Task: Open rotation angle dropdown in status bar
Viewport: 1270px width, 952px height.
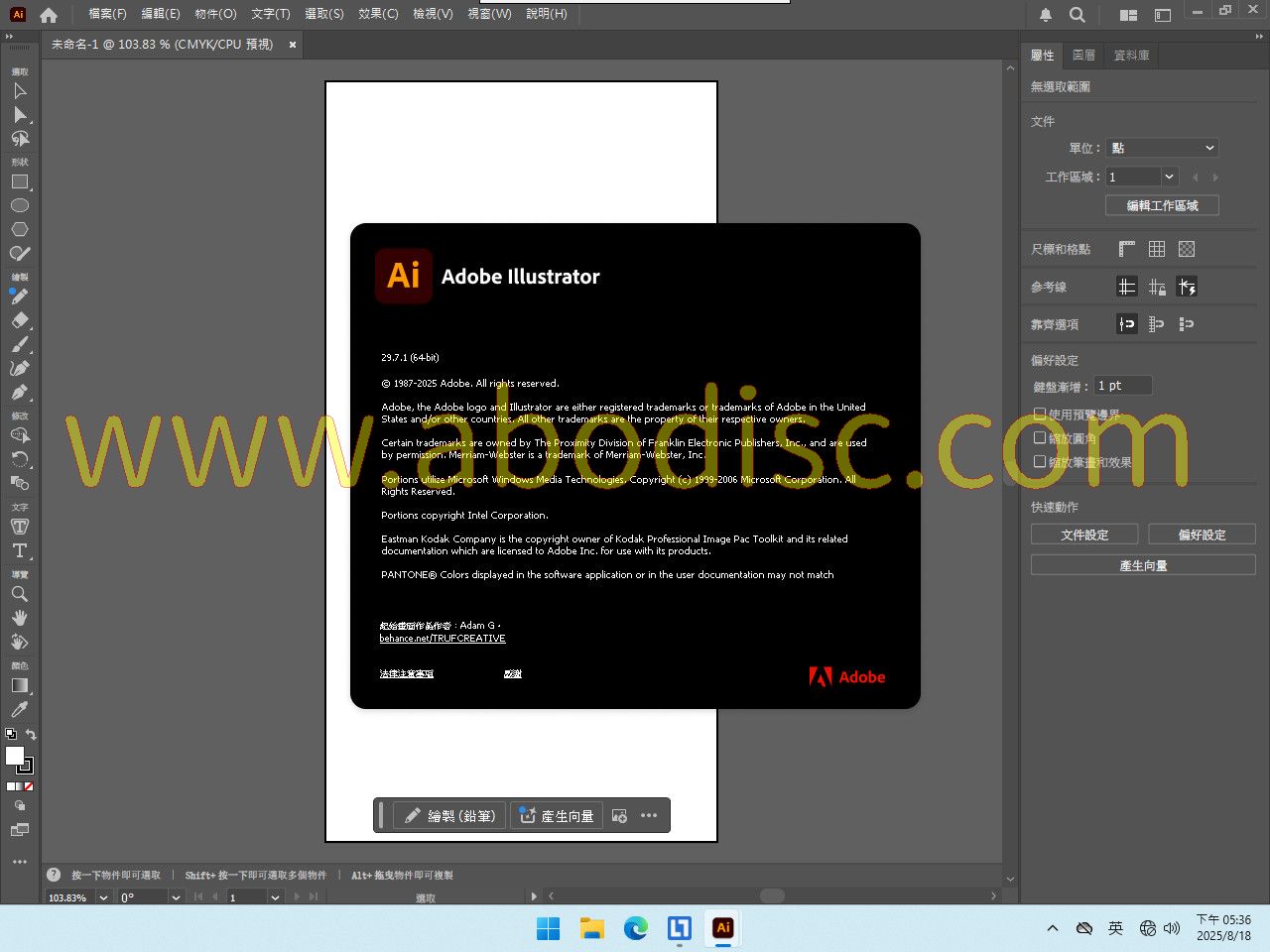Action: tap(176, 897)
